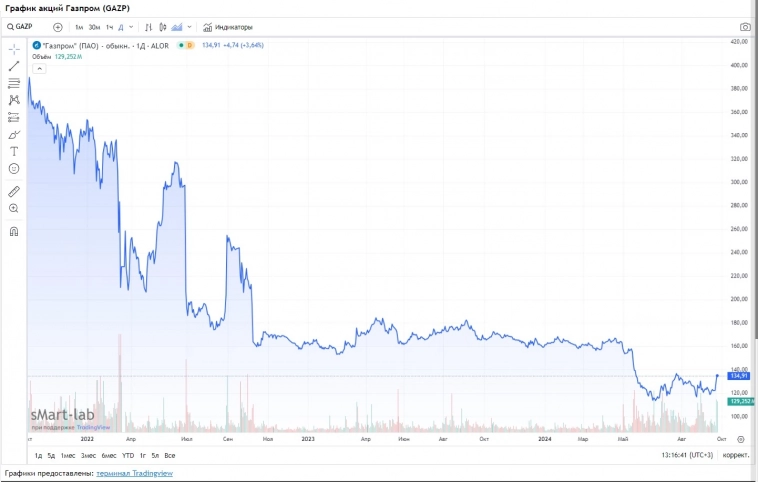Select the trend line drawing tool

(x=14, y=66)
